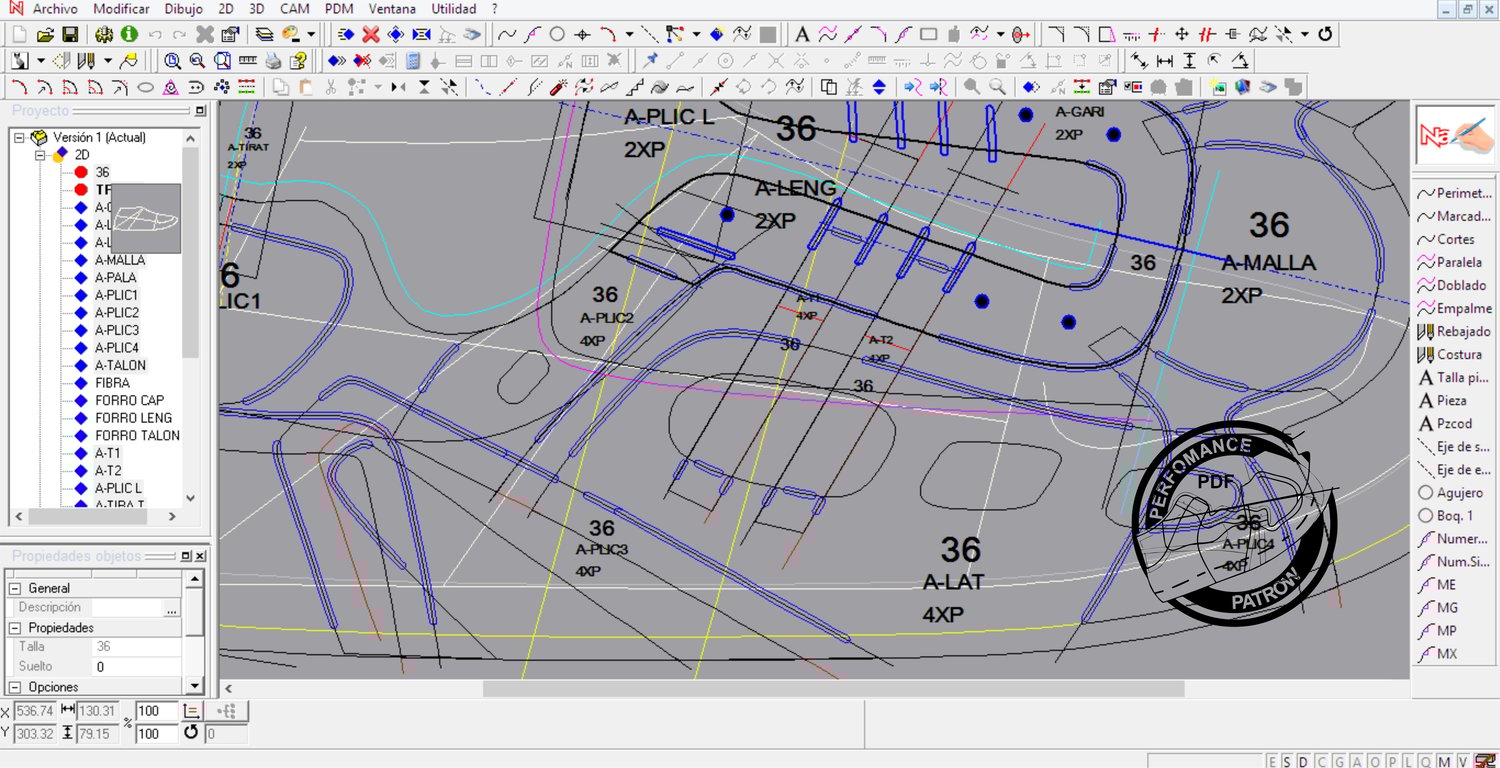Open the CAM menu
1500x768 pixels.
(294, 9)
